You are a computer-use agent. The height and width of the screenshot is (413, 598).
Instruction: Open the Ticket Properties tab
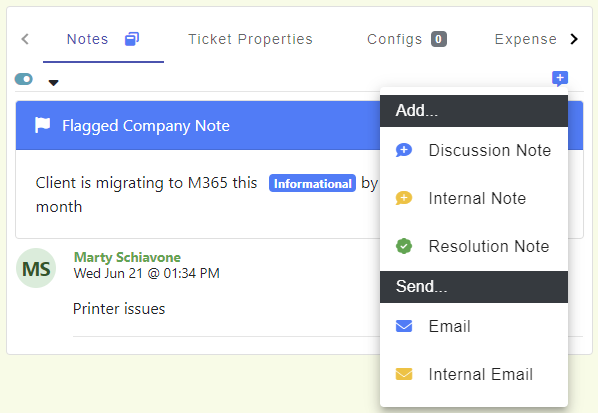pos(251,39)
